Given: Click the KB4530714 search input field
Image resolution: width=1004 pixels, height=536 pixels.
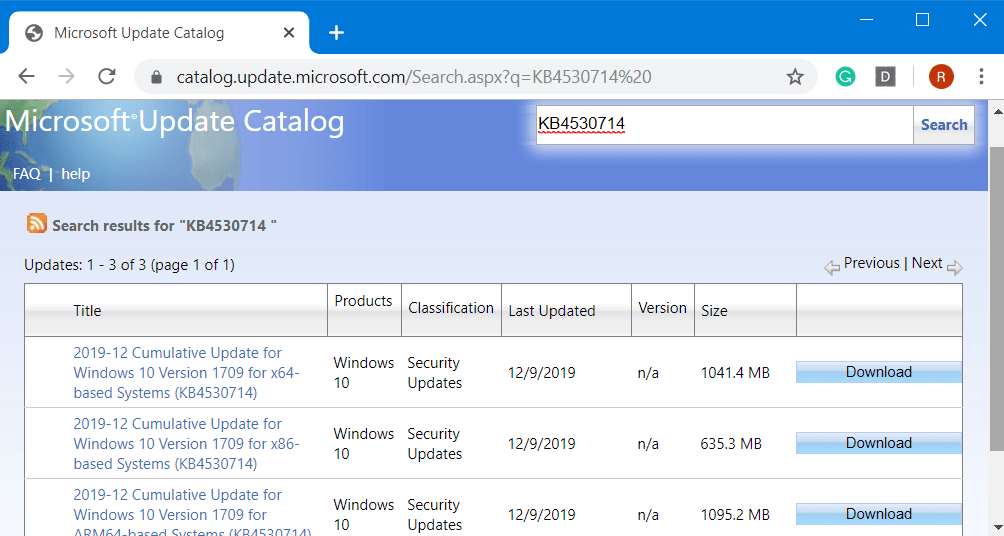Looking at the screenshot, I should (x=725, y=125).
